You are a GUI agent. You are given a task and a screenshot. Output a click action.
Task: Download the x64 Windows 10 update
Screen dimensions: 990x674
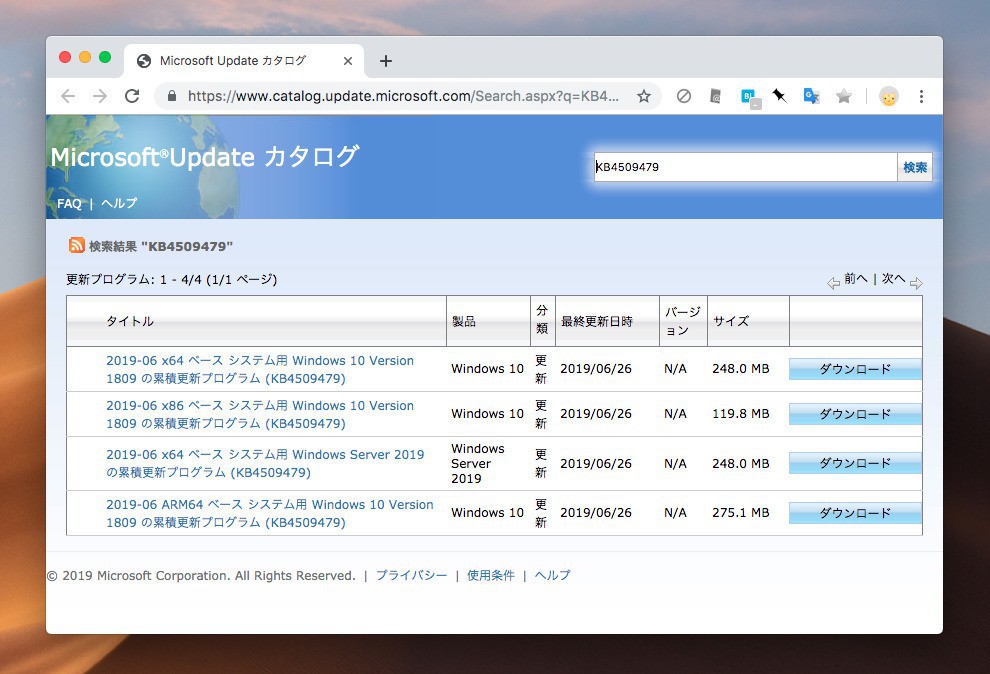(855, 369)
